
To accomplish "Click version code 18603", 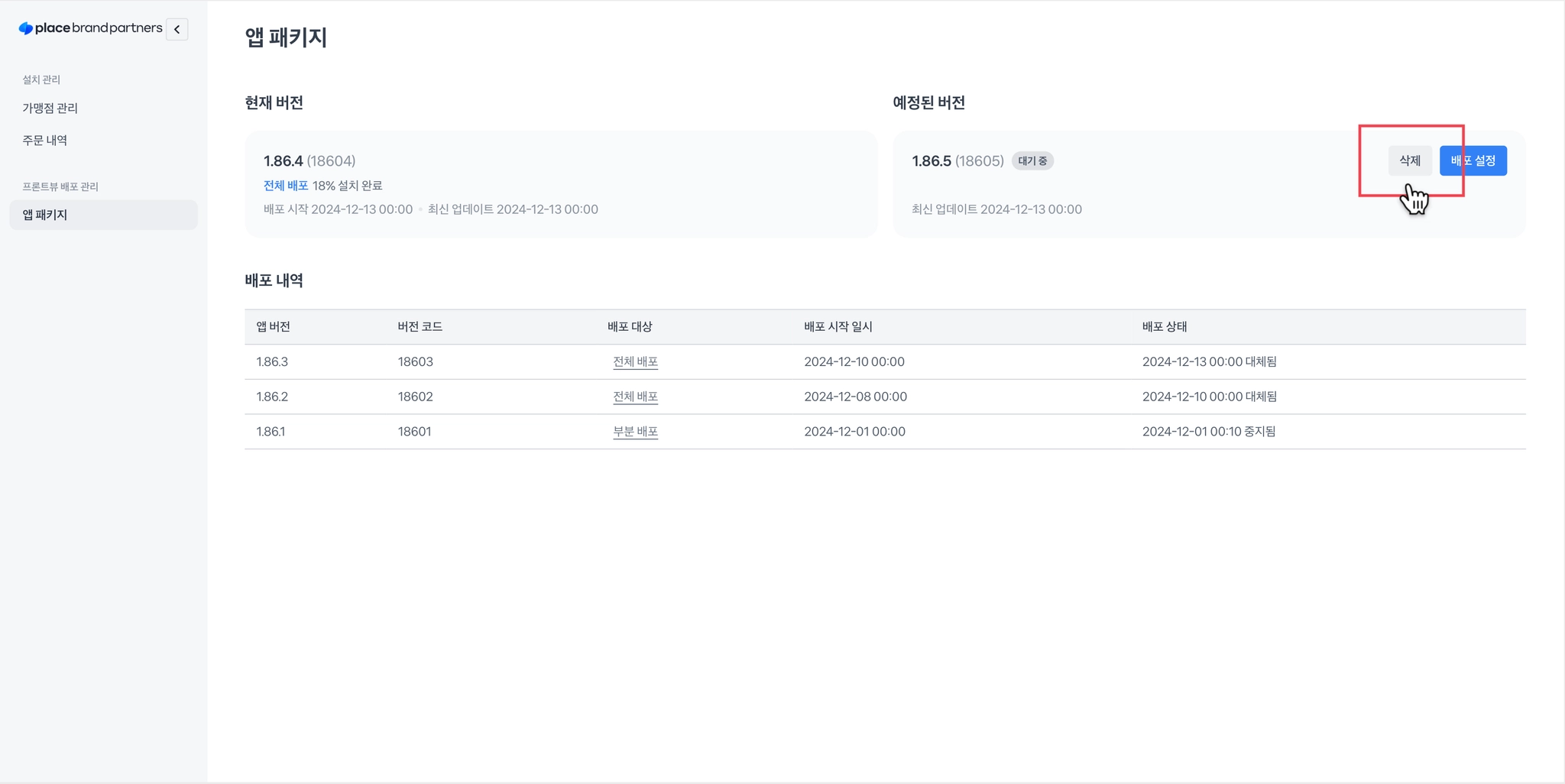I will [416, 362].
